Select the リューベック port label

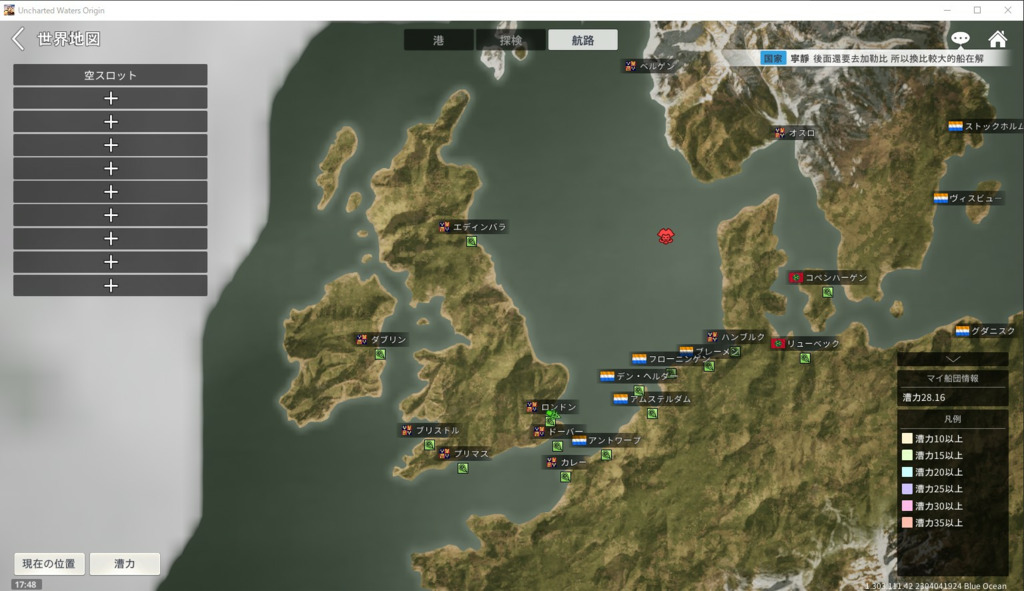click(x=813, y=343)
